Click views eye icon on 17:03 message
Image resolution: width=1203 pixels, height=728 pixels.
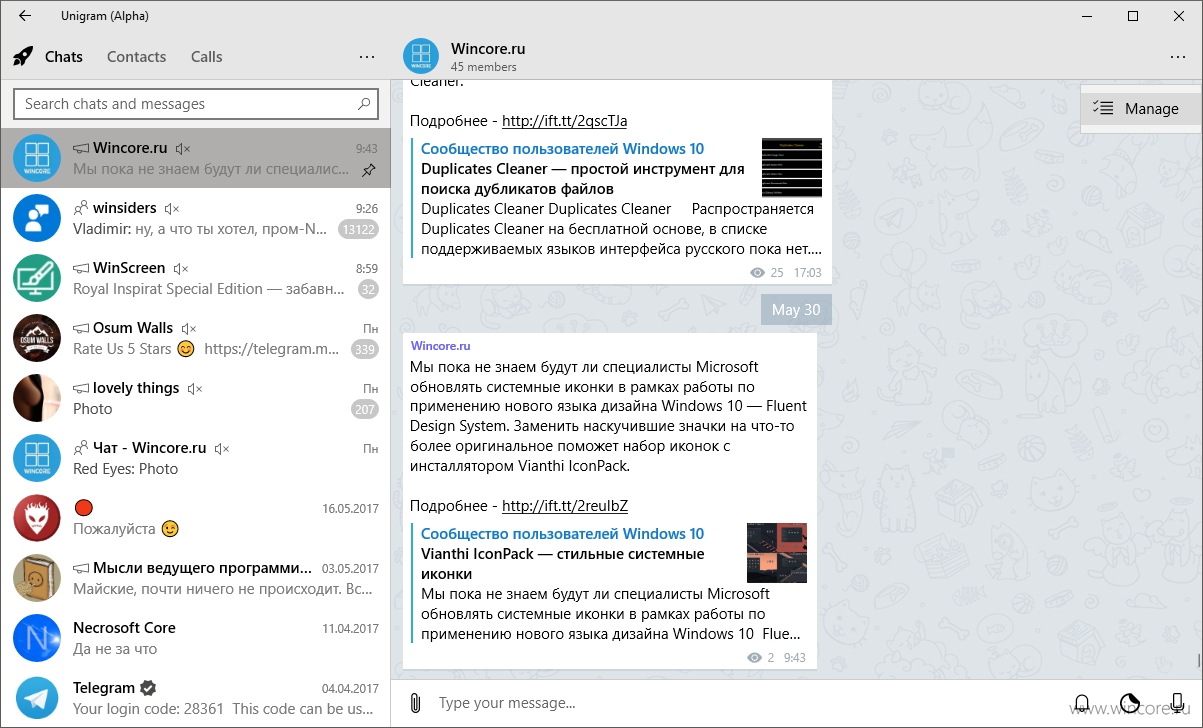pyautogui.click(x=758, y=273)
